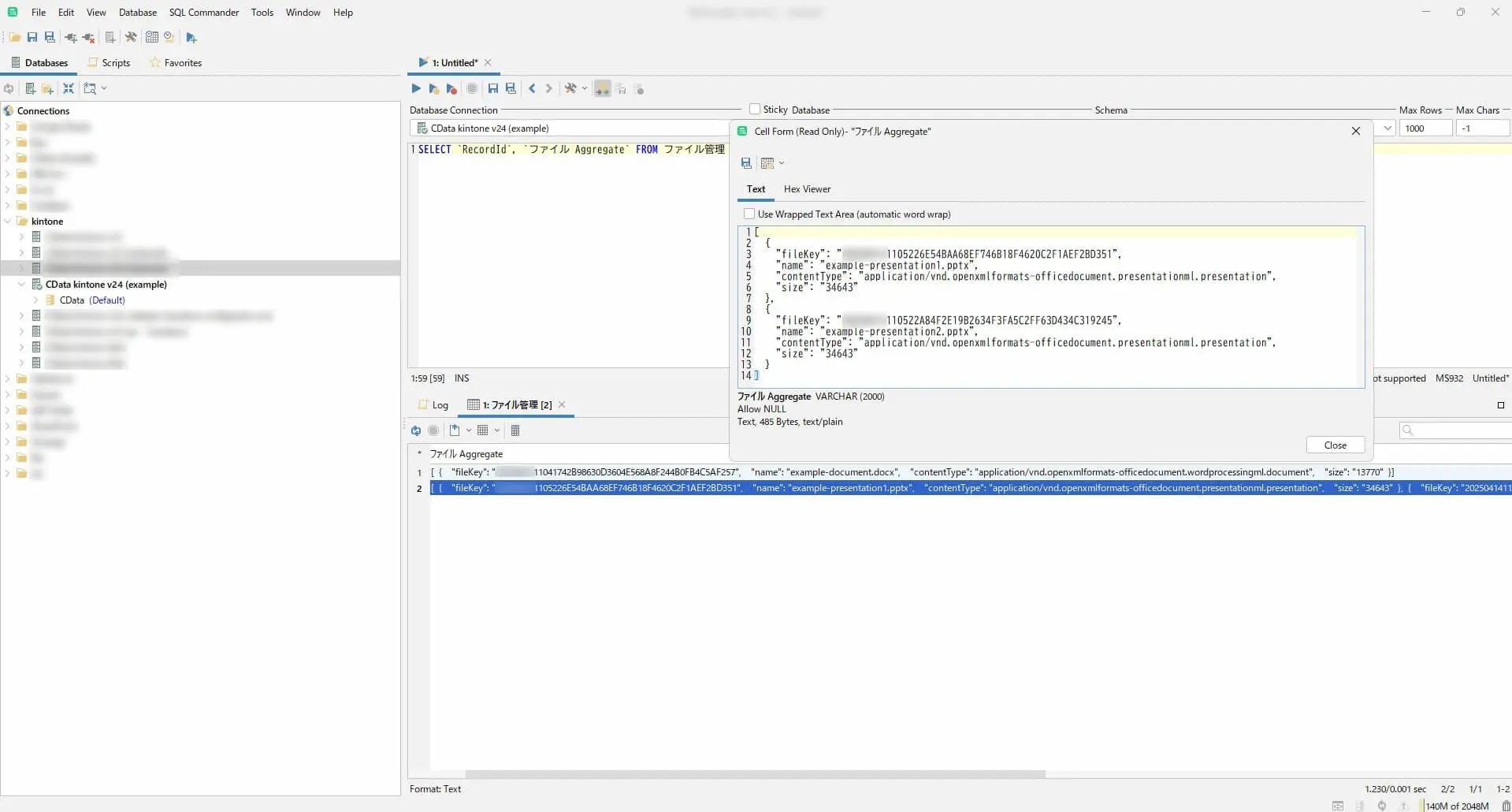Click the Tool Properties wrench icon in main toolbar

click(x=131, y=37)
